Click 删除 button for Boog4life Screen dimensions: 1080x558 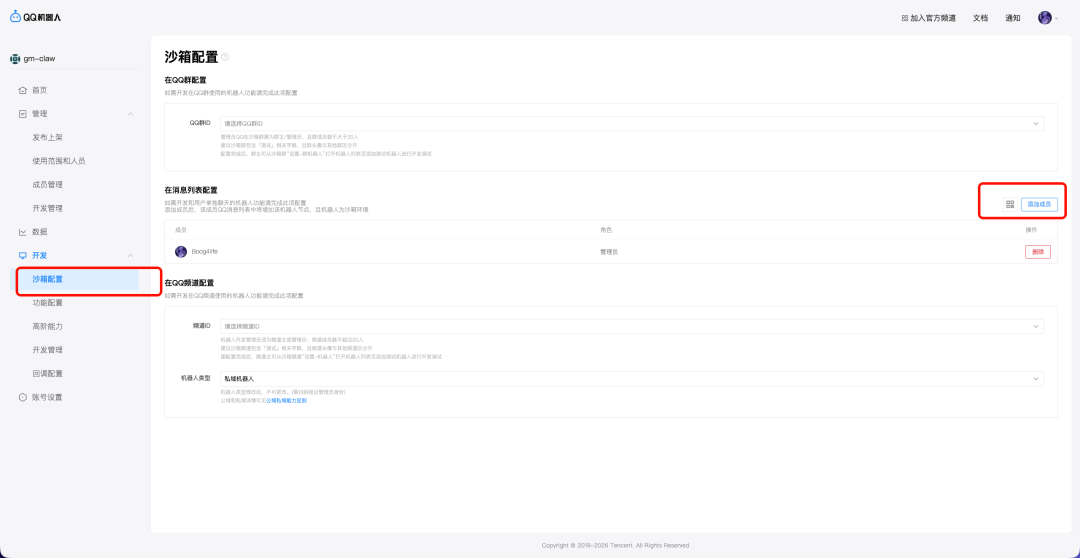click(x=1038, y=252)
